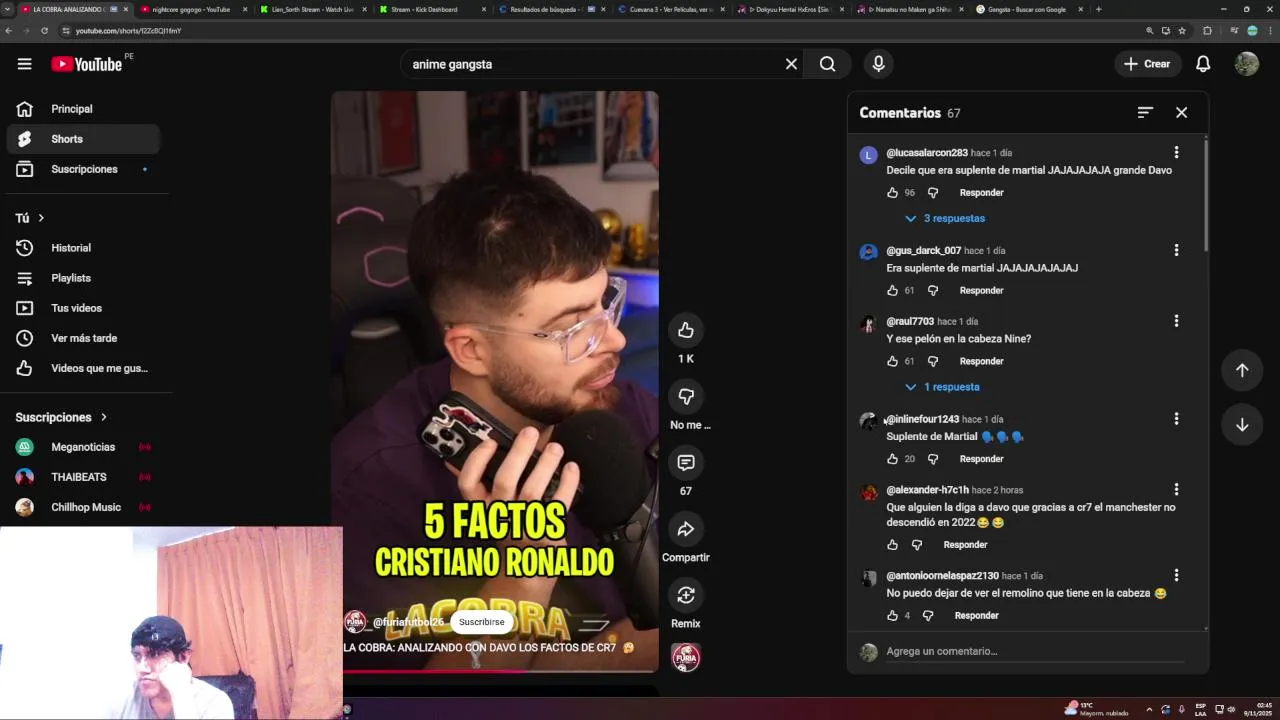This screenshot has height=720, width=1280.
Task: Reply to antonioornelaspaz2130's comment
Action: pyautogui.click(x=976, y=616)
